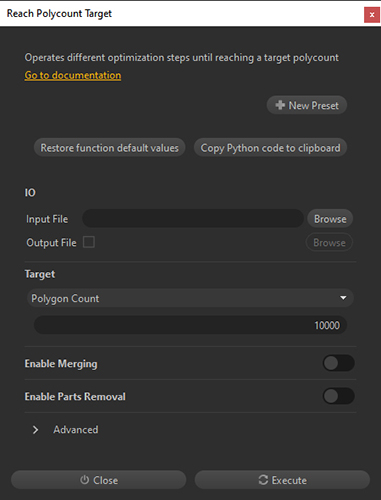
Task: Click the Execute button
Action: (282, 480)
